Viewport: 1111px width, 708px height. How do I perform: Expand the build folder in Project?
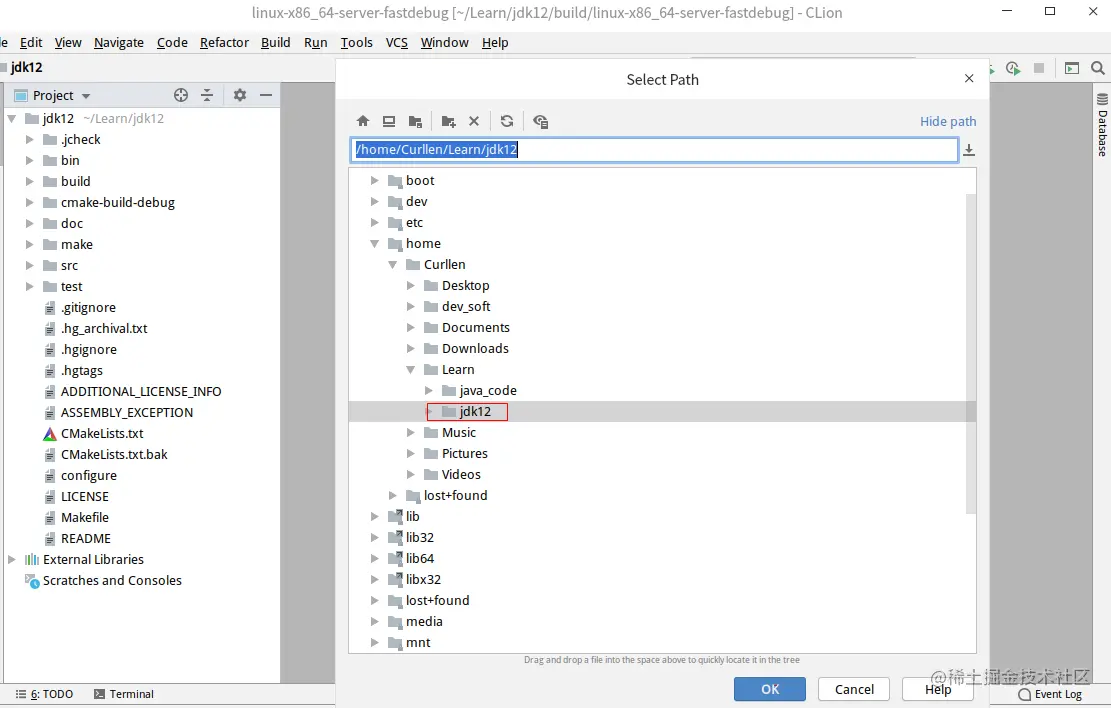[30, 181]
